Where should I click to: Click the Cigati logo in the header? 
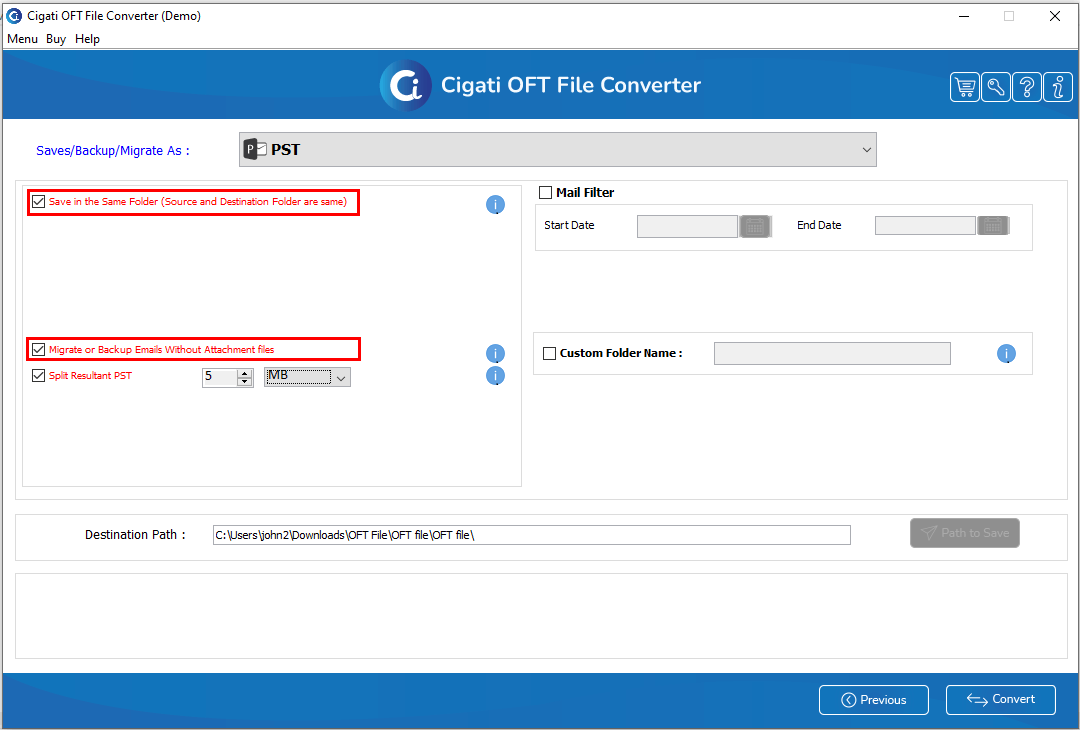coord(406,85)
